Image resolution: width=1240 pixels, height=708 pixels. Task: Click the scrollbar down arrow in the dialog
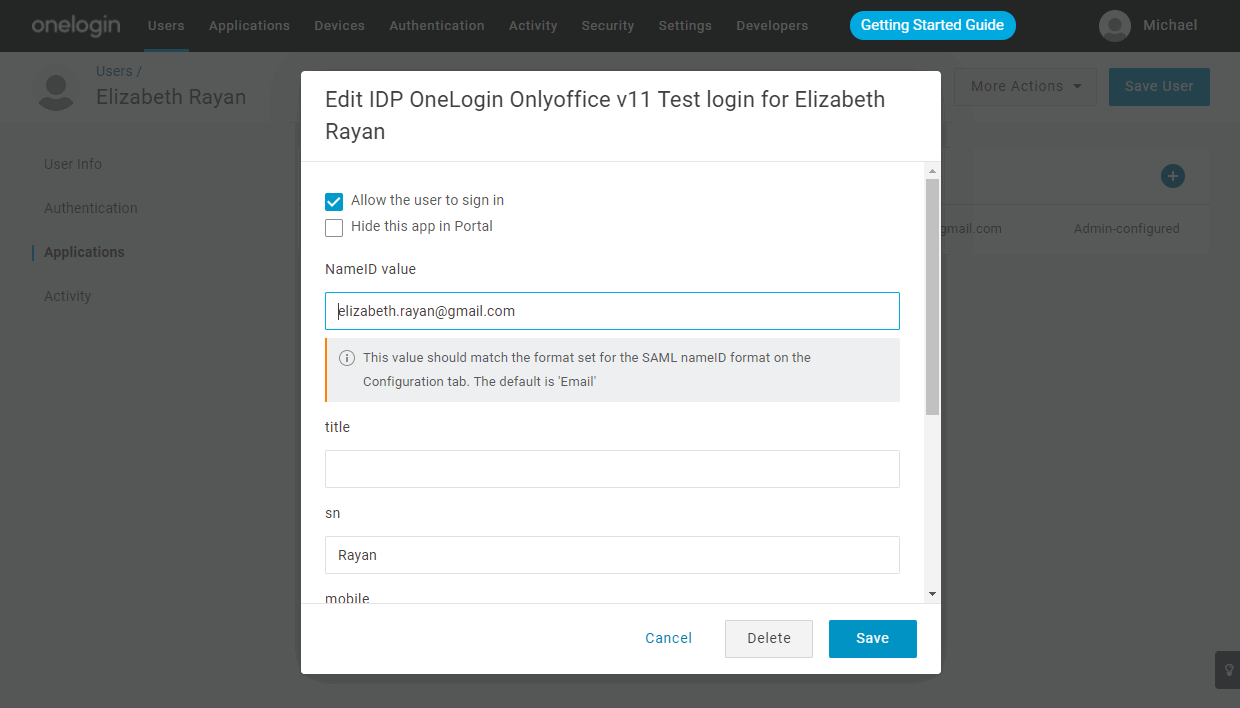click(x=931, y=593)
